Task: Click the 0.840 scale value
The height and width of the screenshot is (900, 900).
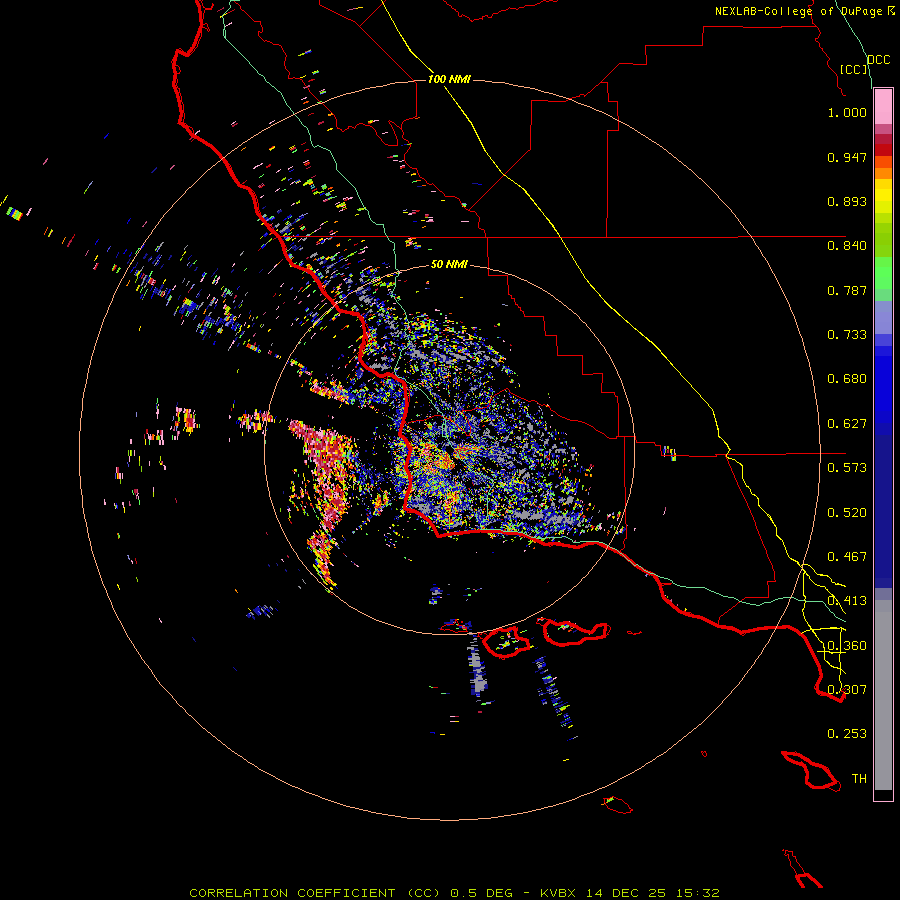Action: (x=847, y=246)
